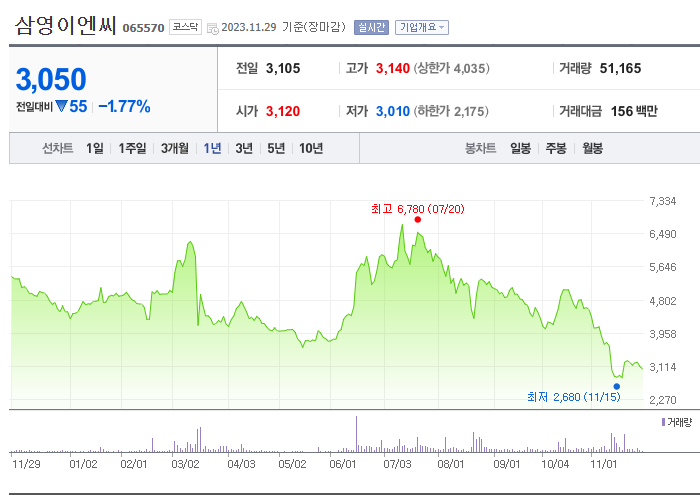The height and width of the screenshot is (495, 700).
Task: Click the 최고 6,780 (07/20) label
Action: pyautogui.click(x=417, y=209)
